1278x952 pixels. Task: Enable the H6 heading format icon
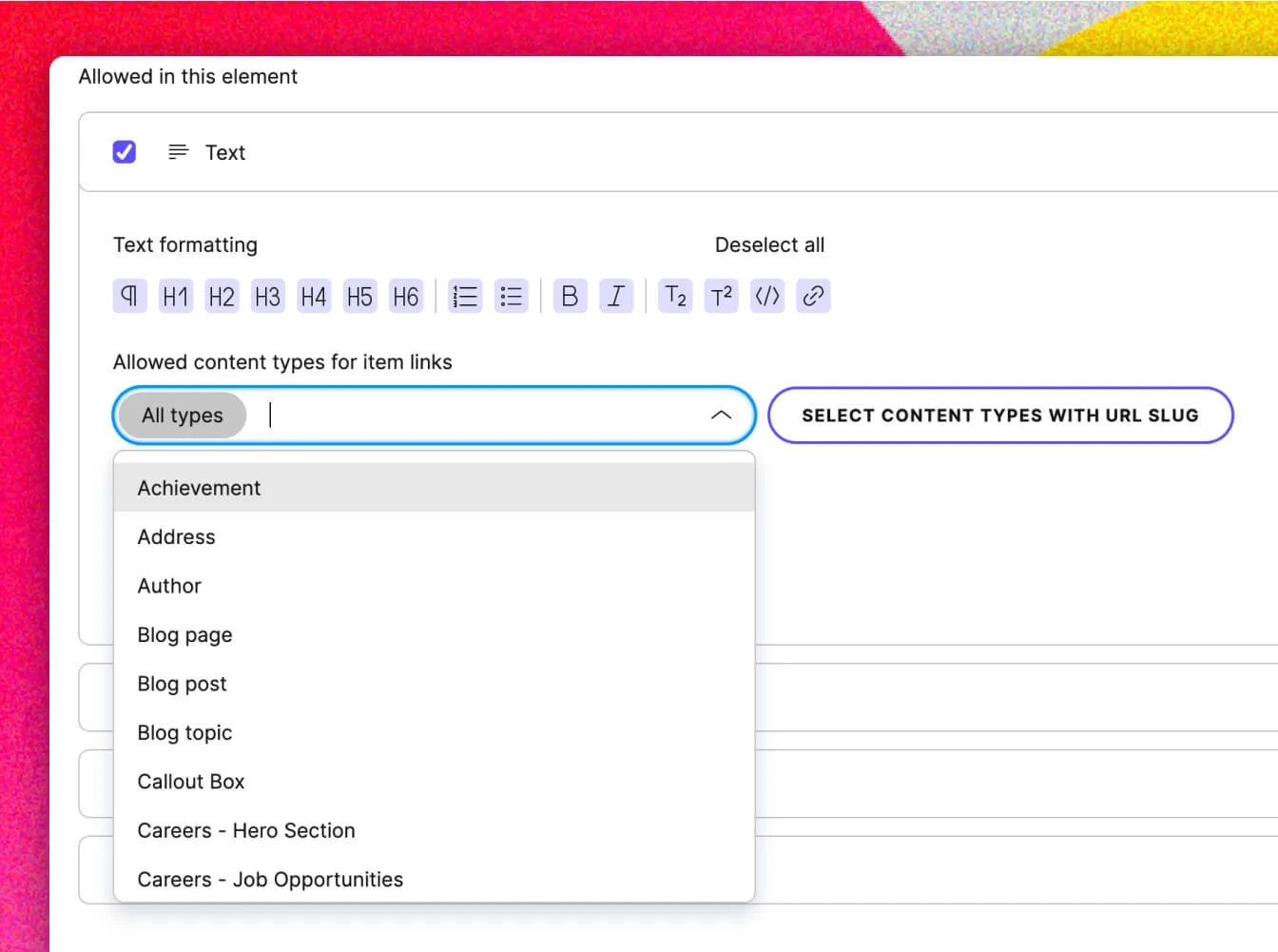[406, 296]
